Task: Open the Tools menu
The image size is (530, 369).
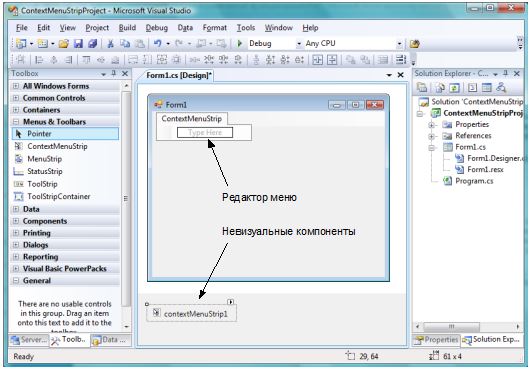Action: 246,28
